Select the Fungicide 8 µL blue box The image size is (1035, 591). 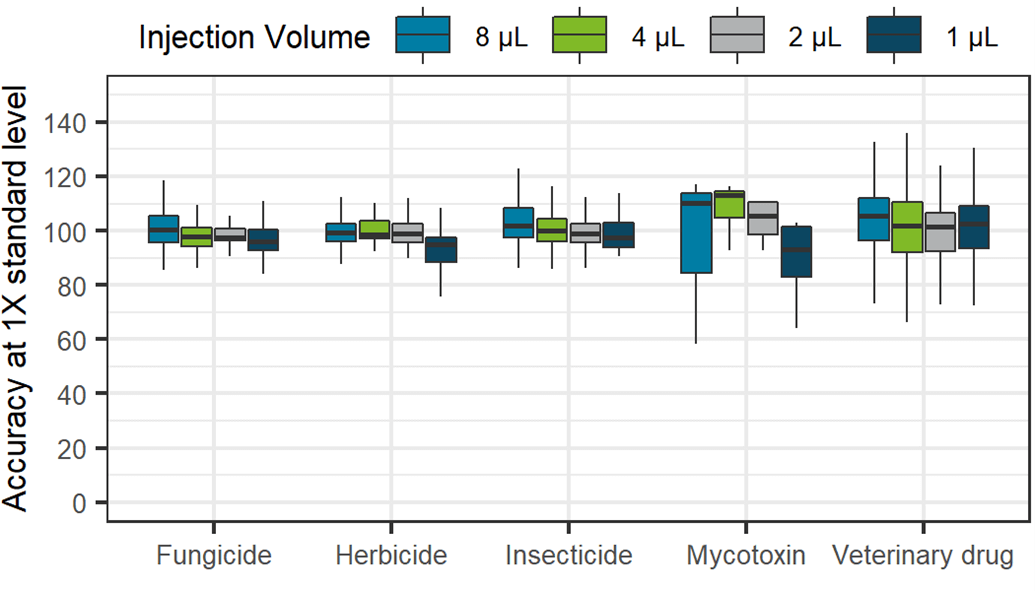click(164, 229)
